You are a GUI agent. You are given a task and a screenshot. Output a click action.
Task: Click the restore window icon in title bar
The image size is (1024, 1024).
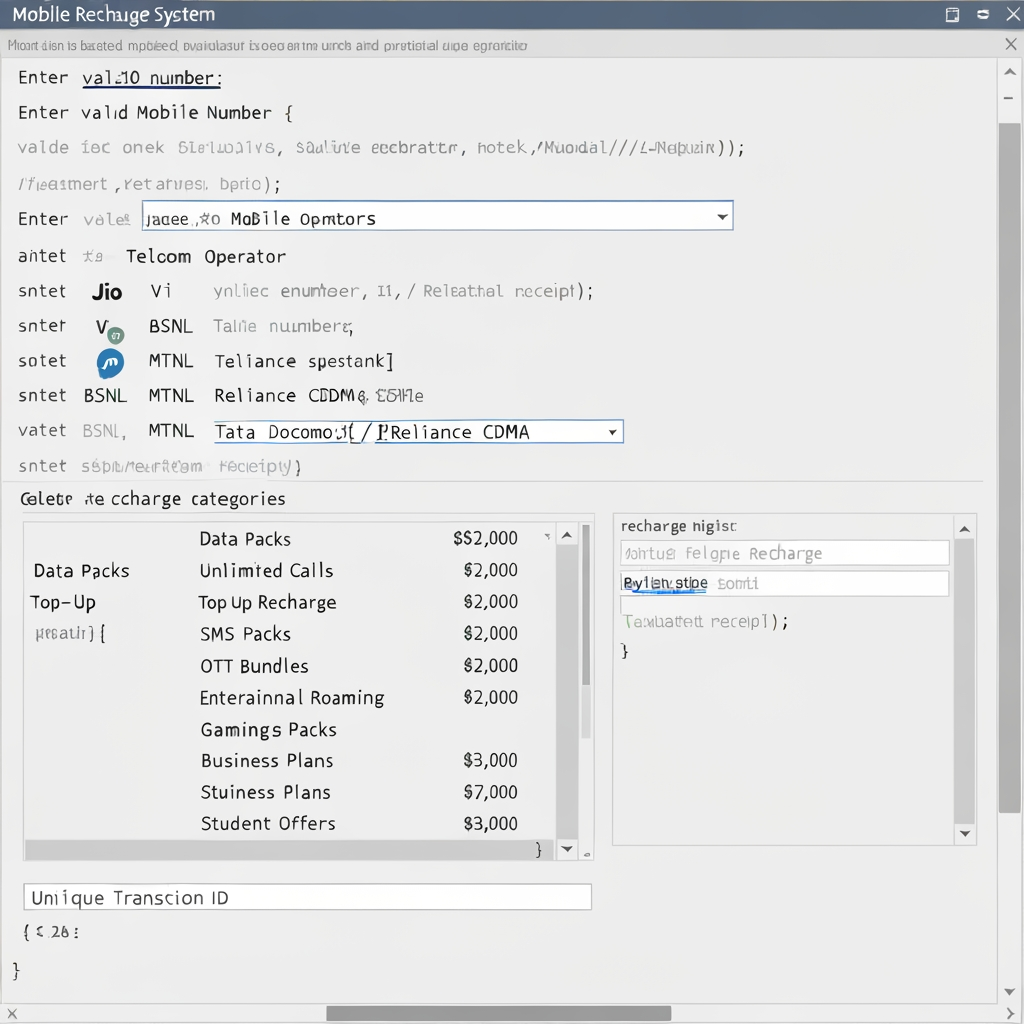click(952, 14)
